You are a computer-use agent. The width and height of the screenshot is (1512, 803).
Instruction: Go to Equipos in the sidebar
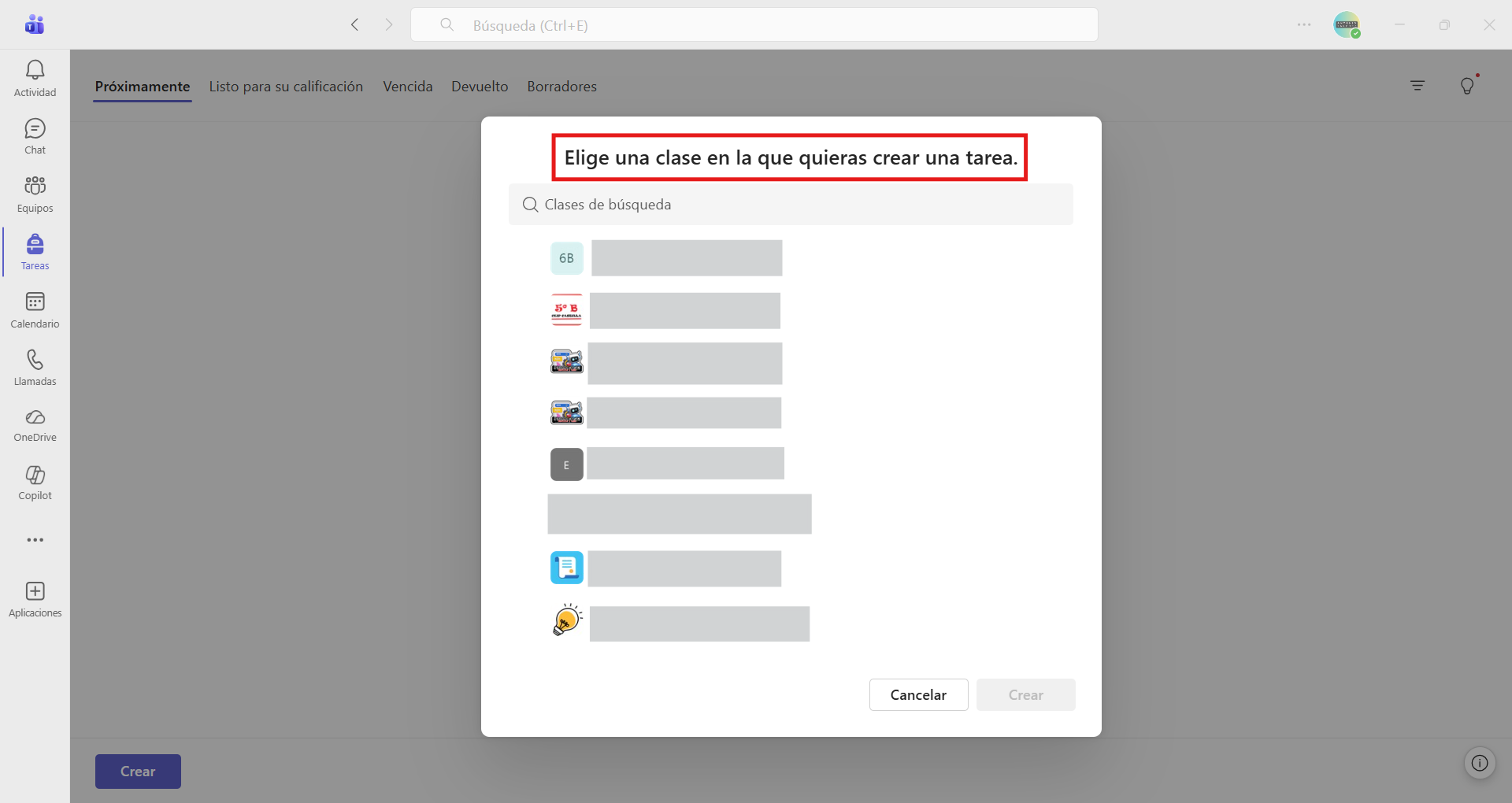35,186
